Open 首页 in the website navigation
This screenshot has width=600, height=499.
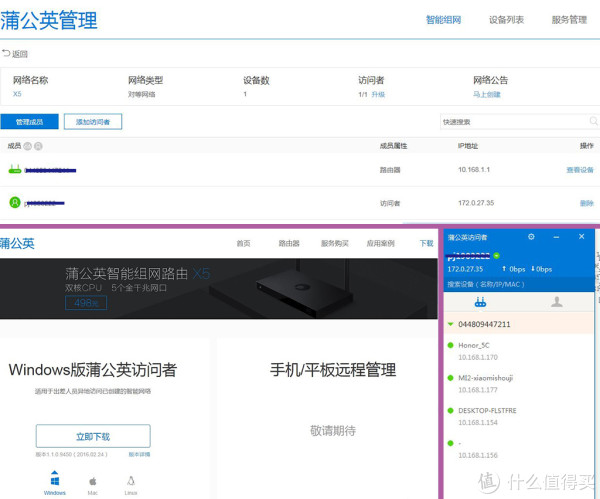tap(243, 243)
